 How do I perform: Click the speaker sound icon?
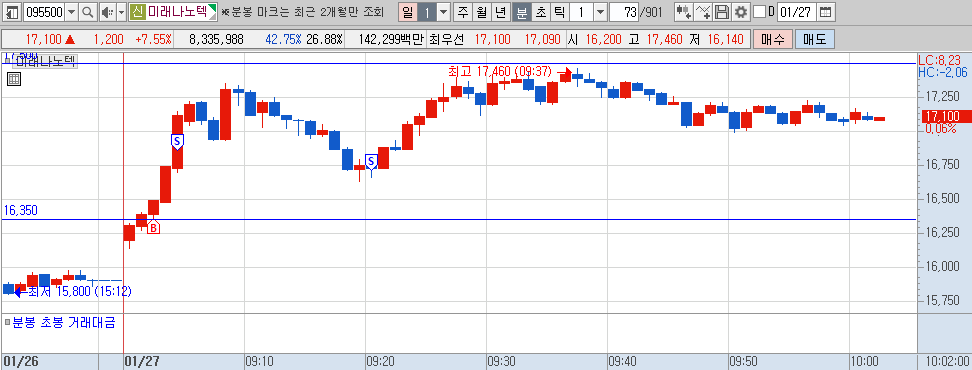click(x=107, y=12)
